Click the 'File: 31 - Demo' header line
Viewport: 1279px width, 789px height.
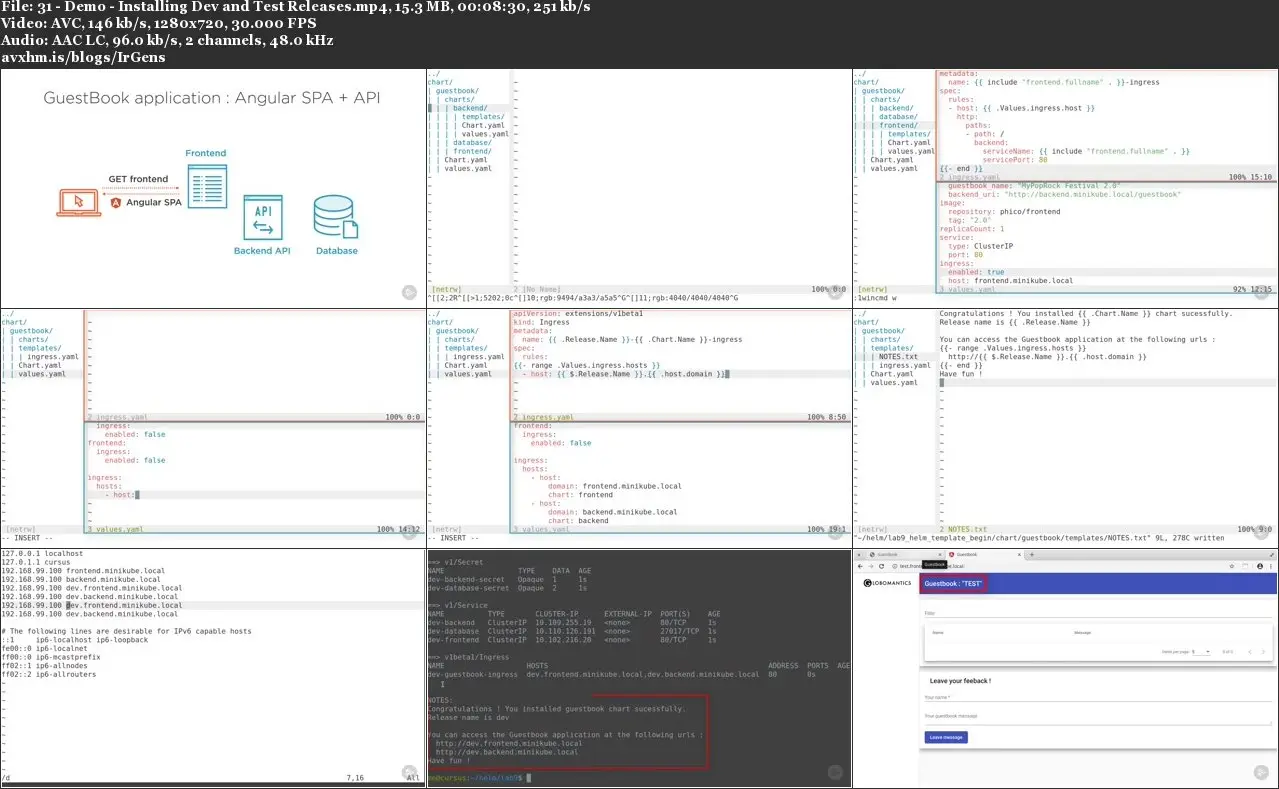click(295, 7)
